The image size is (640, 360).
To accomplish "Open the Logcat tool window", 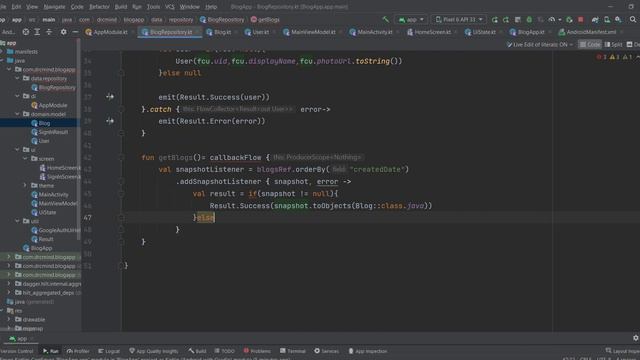I will pos(109,351).
